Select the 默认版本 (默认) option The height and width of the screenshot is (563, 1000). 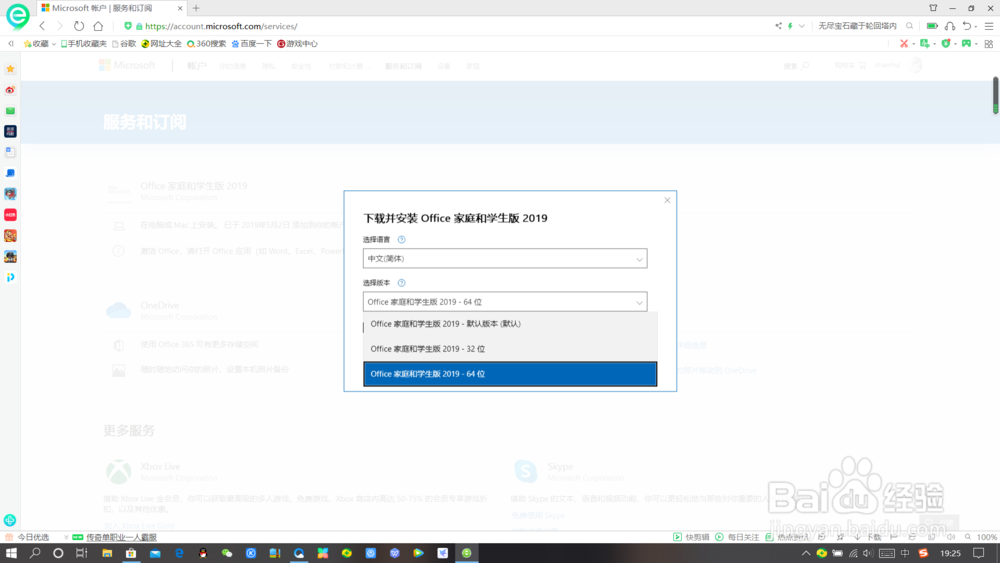[x=510, y=324]
